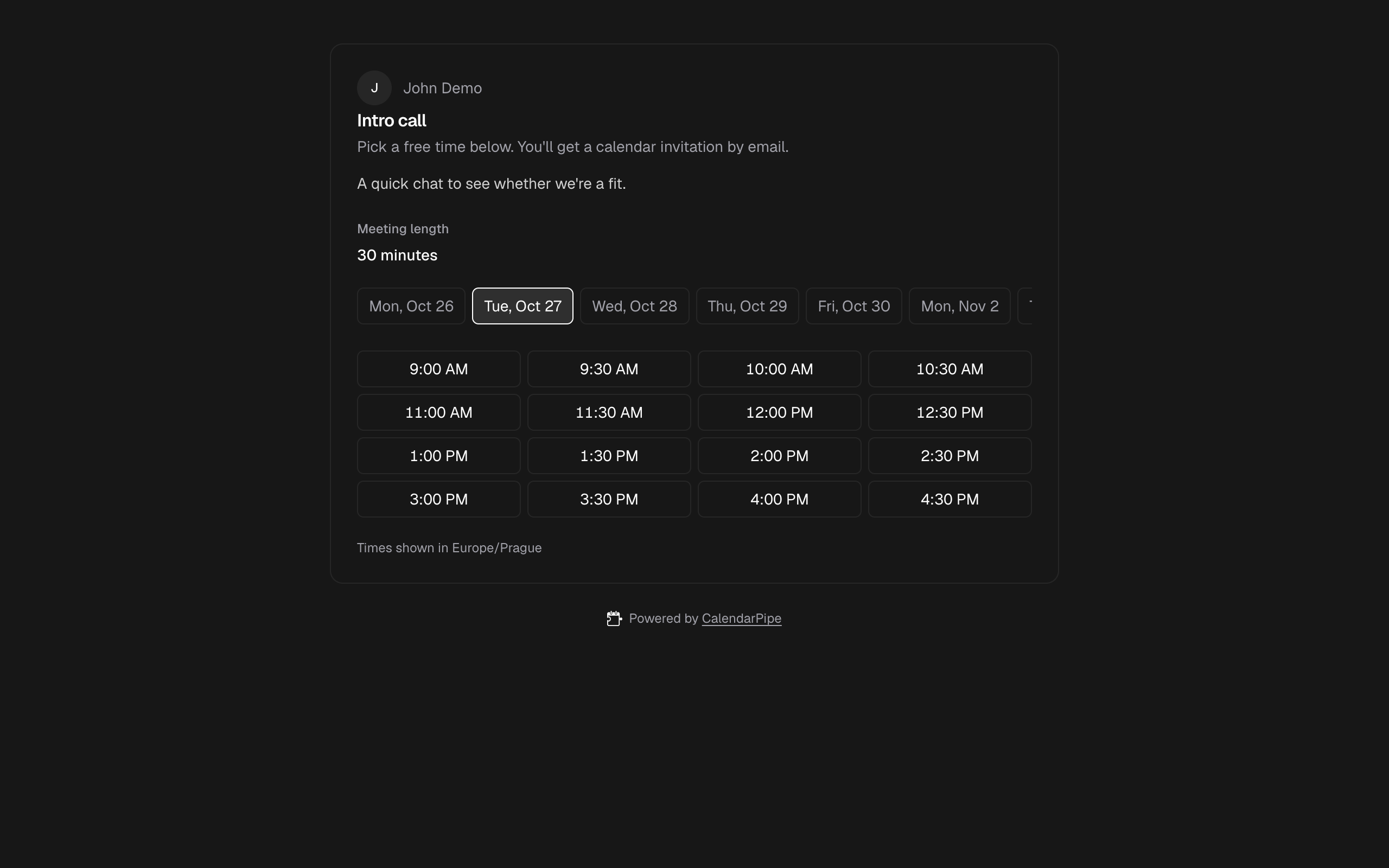Choose the Mon, Nov 2 date

960,306
